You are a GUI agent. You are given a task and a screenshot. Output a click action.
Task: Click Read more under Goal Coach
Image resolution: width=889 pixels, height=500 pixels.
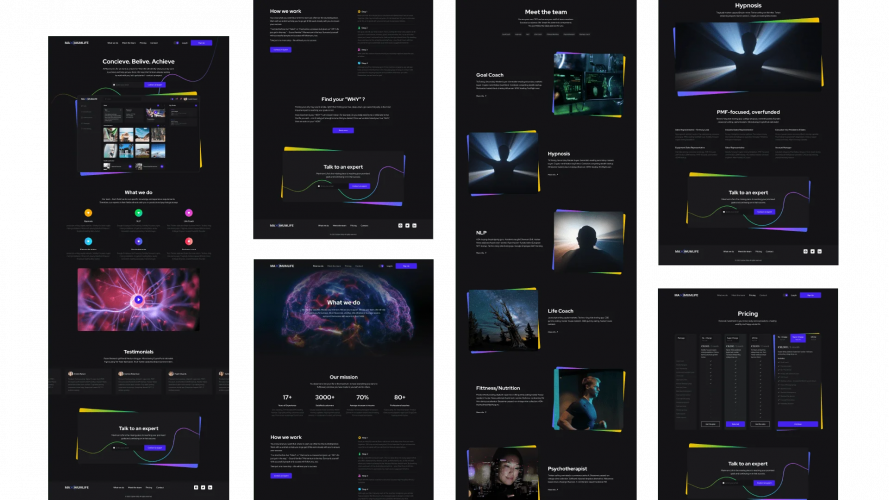[481, 96]
